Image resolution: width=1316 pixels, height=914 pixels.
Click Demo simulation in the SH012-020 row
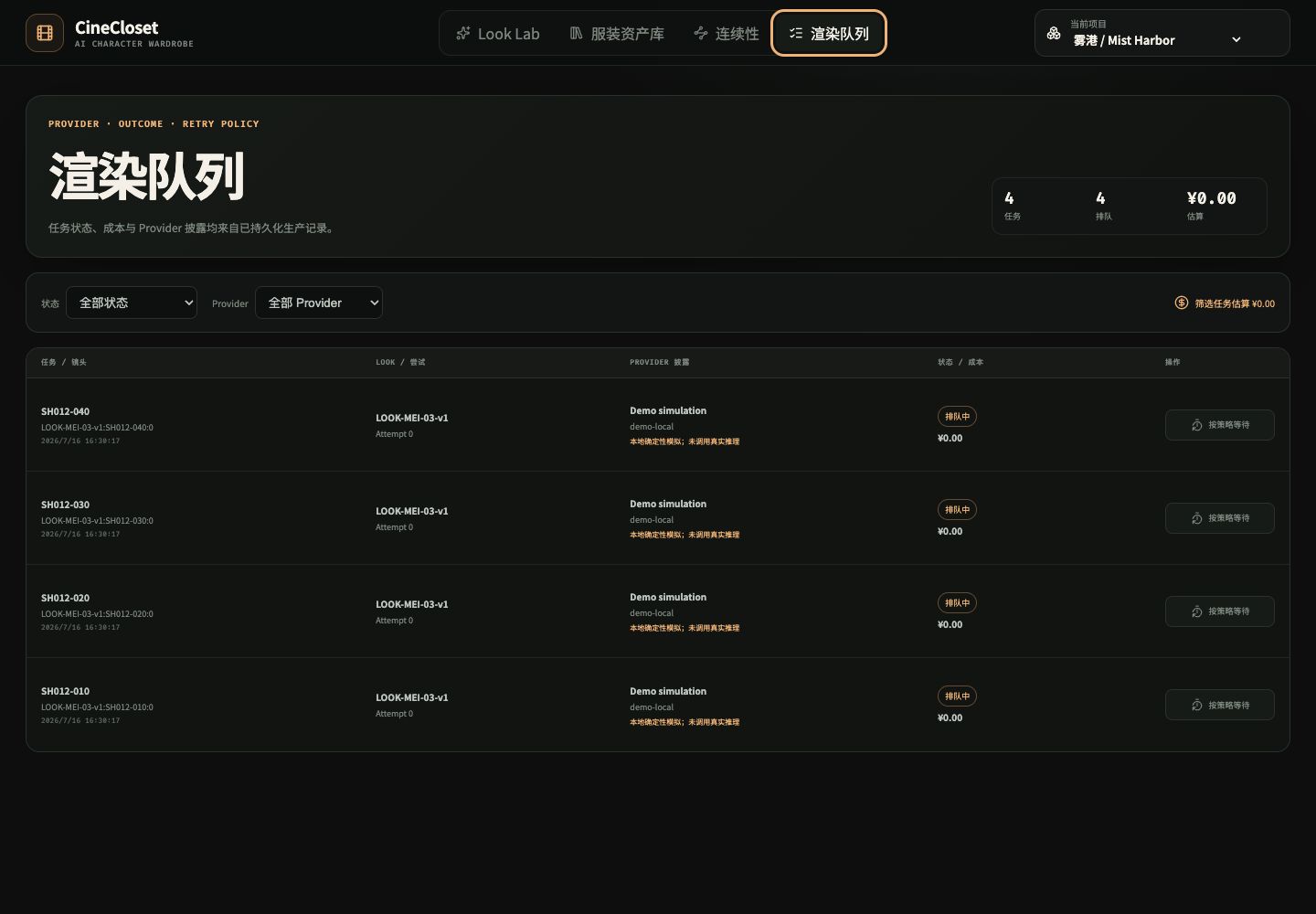(x=668, y=597)
